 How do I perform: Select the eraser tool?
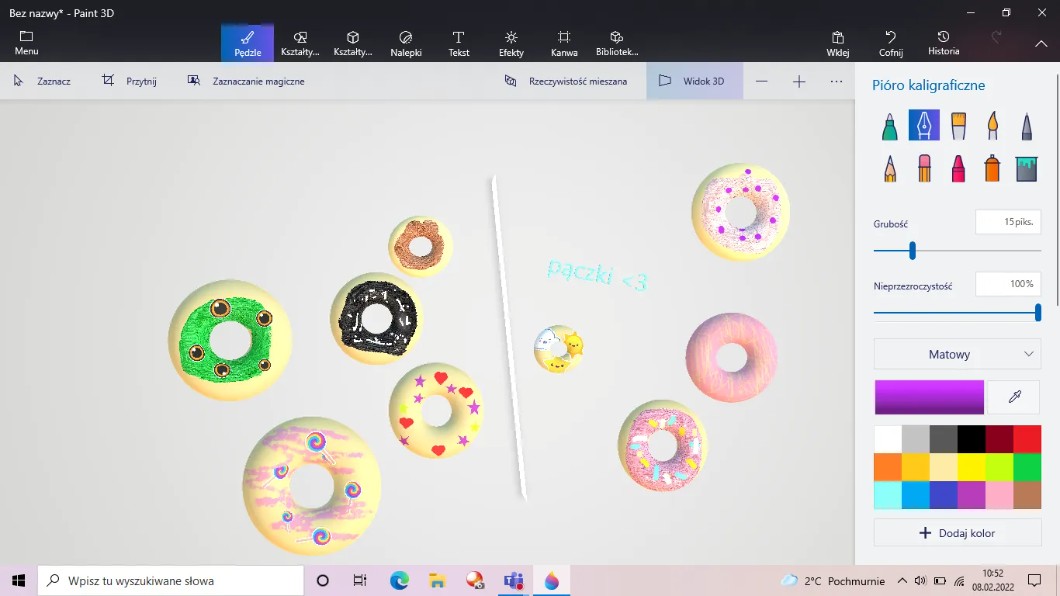pyautogui.click(x=924, y=168)
